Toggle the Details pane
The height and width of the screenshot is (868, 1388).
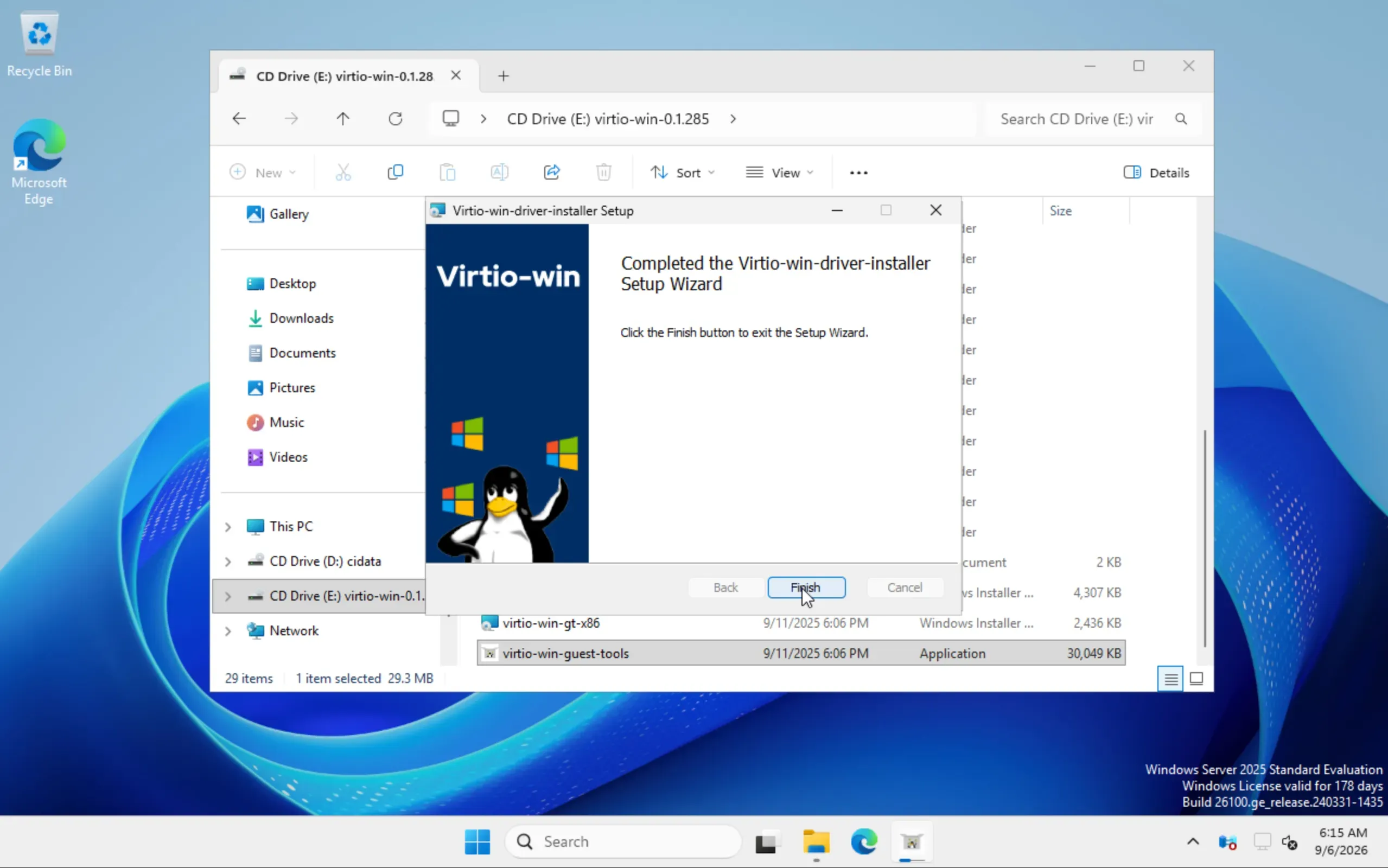[x=1157, y=172]
